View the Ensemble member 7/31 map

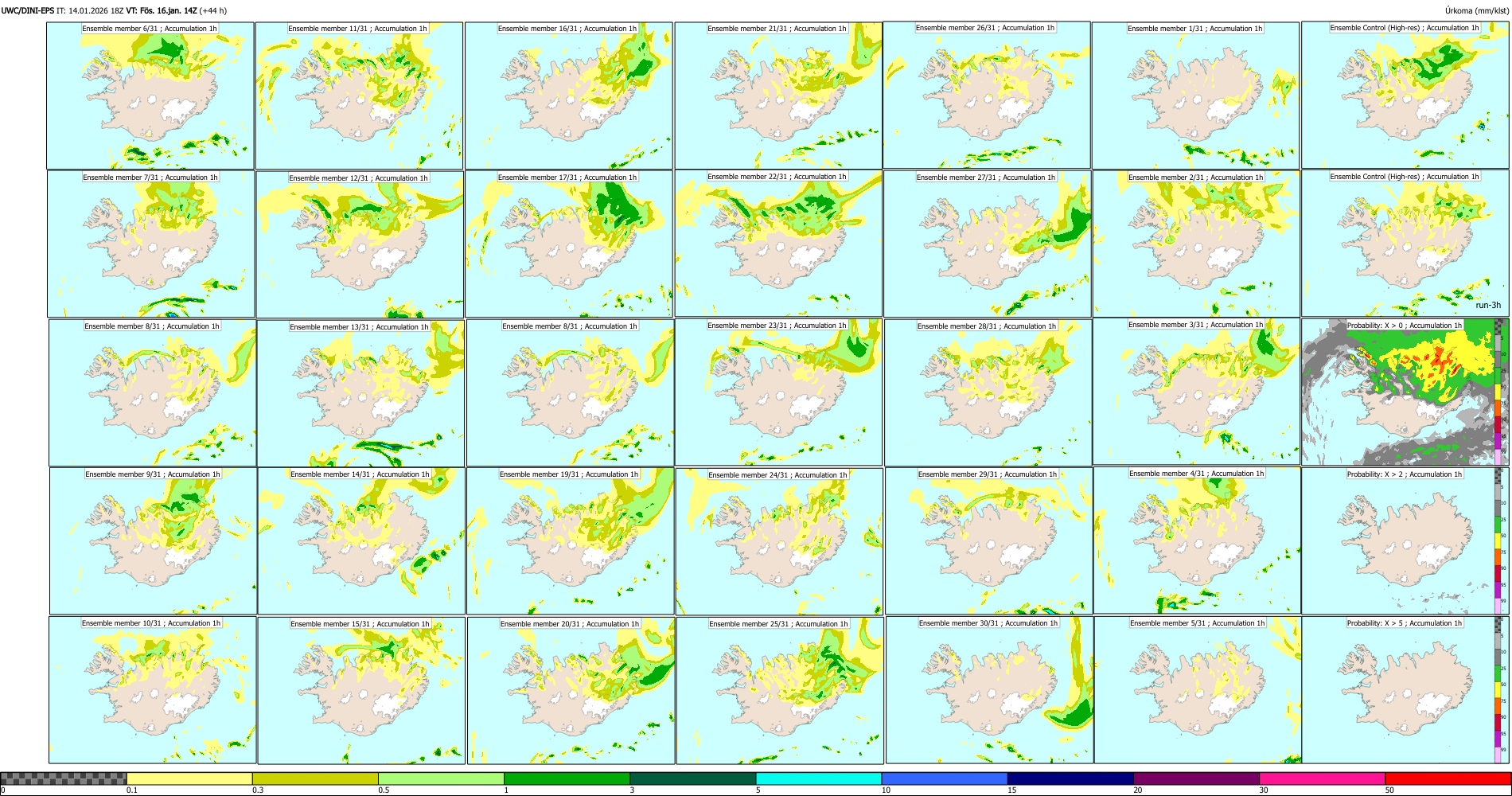pos(151,244)
